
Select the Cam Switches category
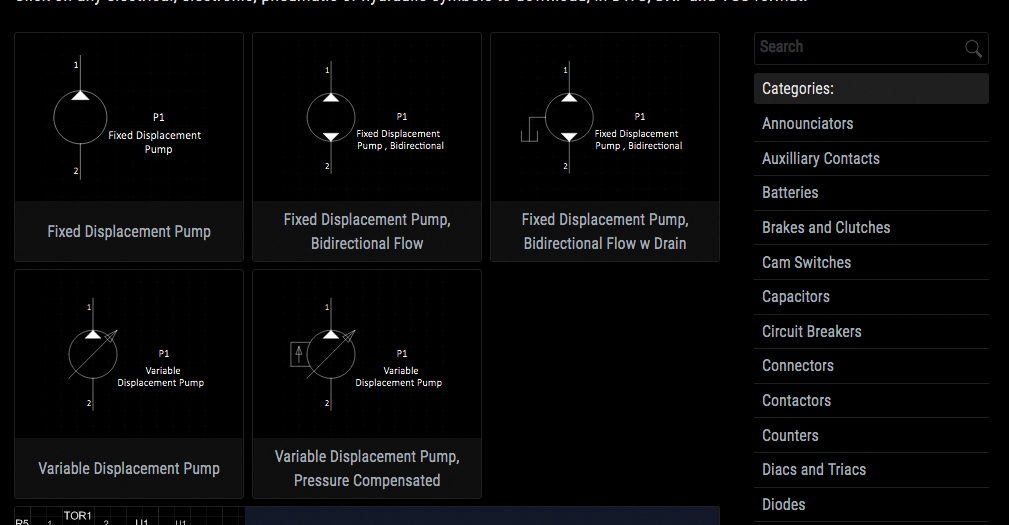point(806,262)
